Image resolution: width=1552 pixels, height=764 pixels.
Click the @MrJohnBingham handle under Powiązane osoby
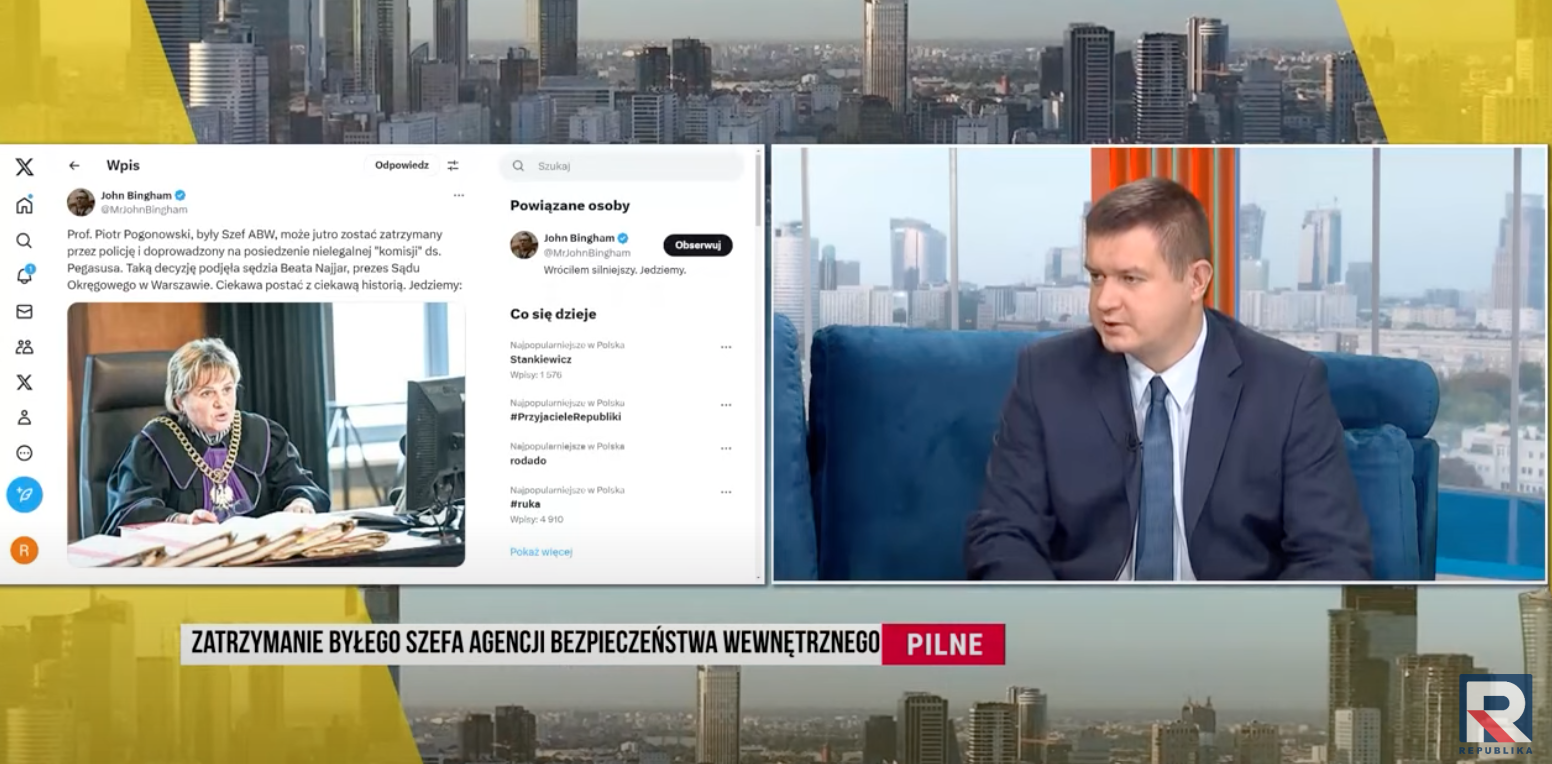point(587,253)
